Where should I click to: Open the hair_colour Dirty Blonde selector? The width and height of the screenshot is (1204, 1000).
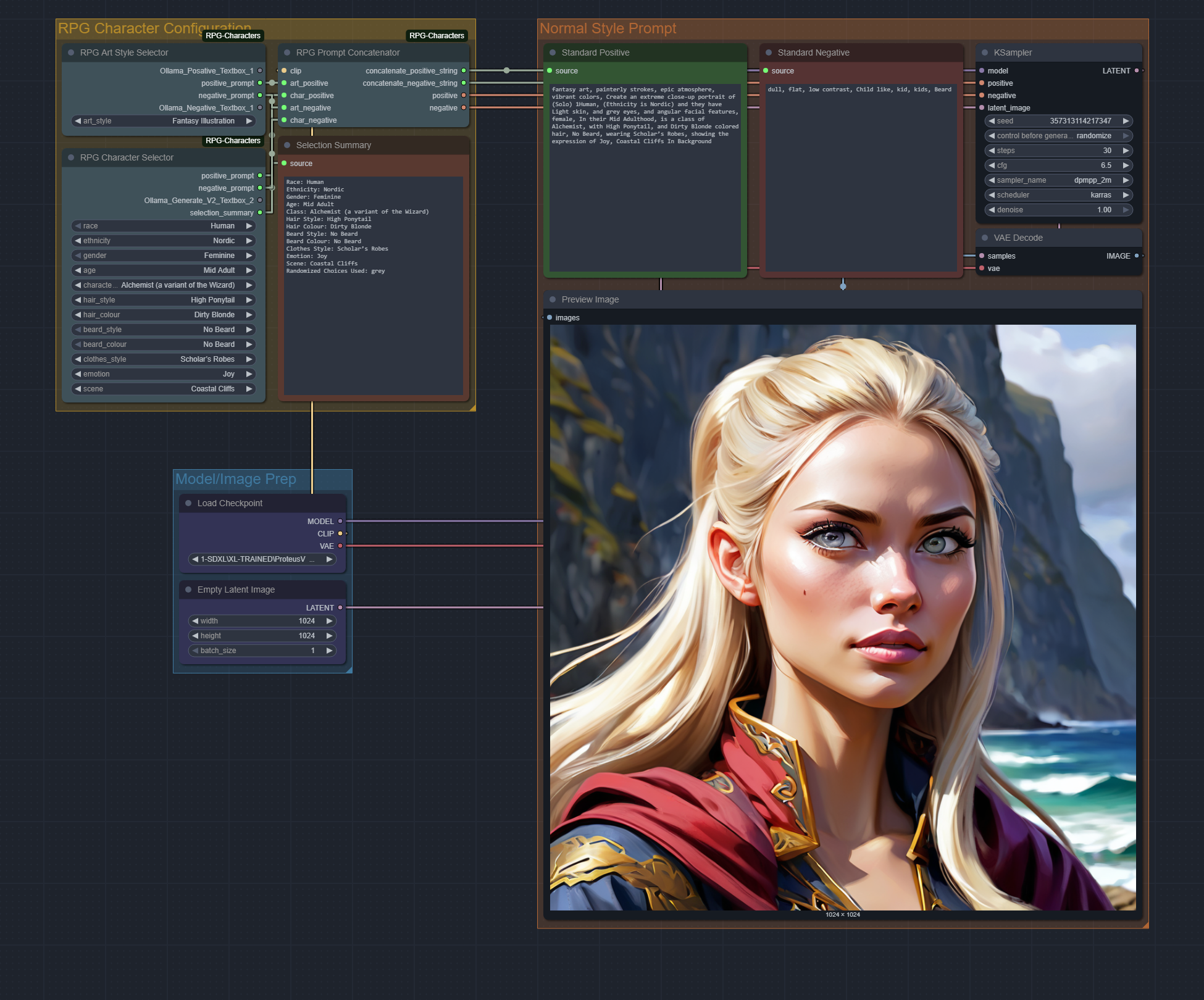point(164,315)
